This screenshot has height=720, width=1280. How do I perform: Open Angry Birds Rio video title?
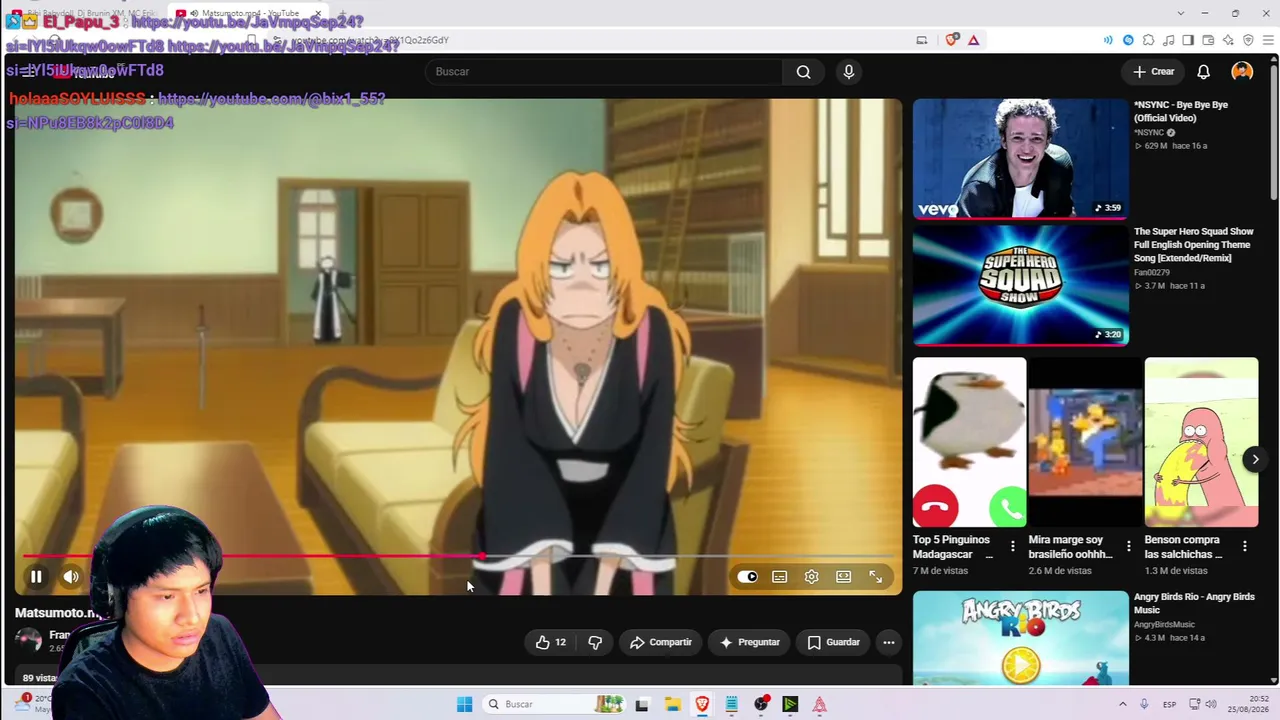[x=1194, y=603]
